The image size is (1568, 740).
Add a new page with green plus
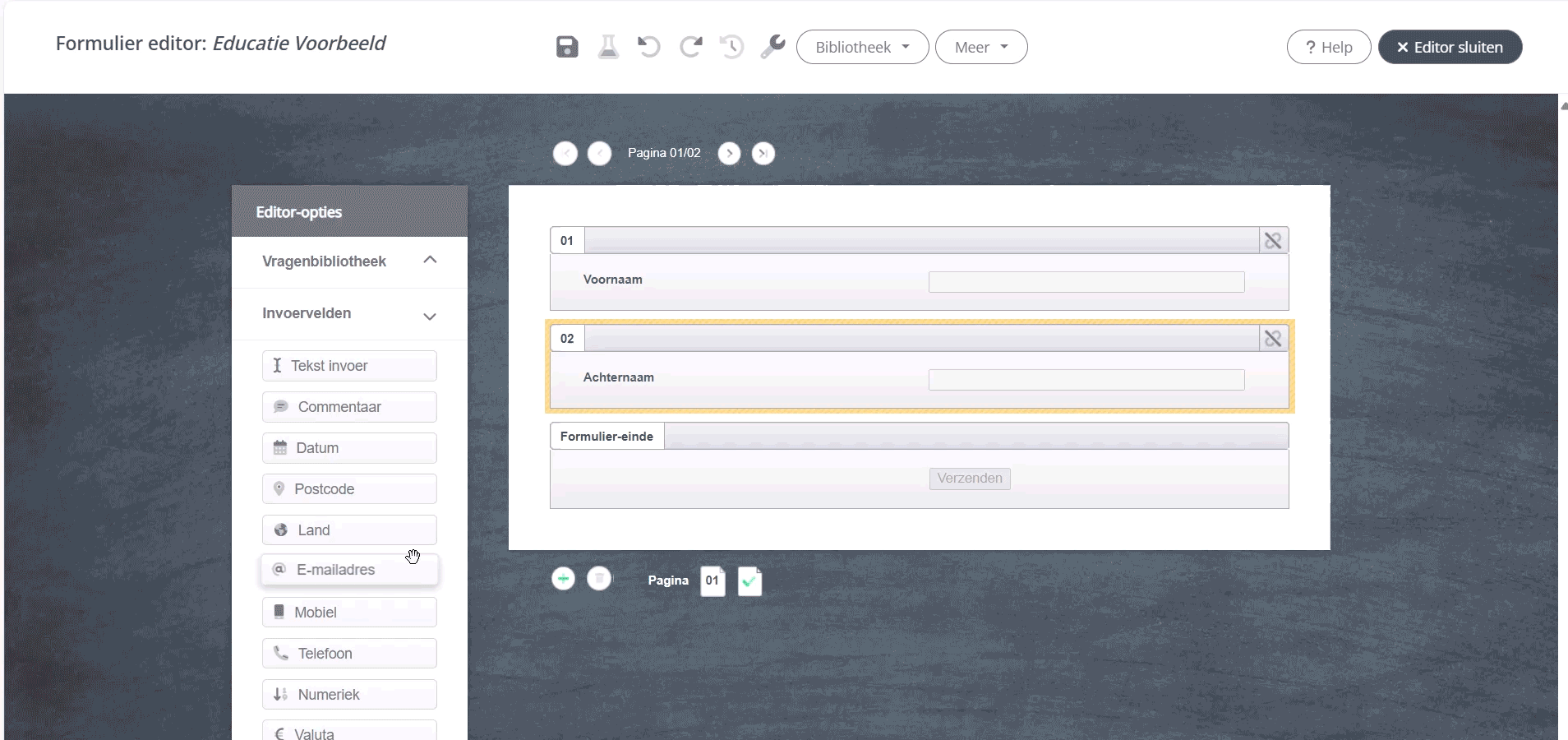click(x=563, y=579)
